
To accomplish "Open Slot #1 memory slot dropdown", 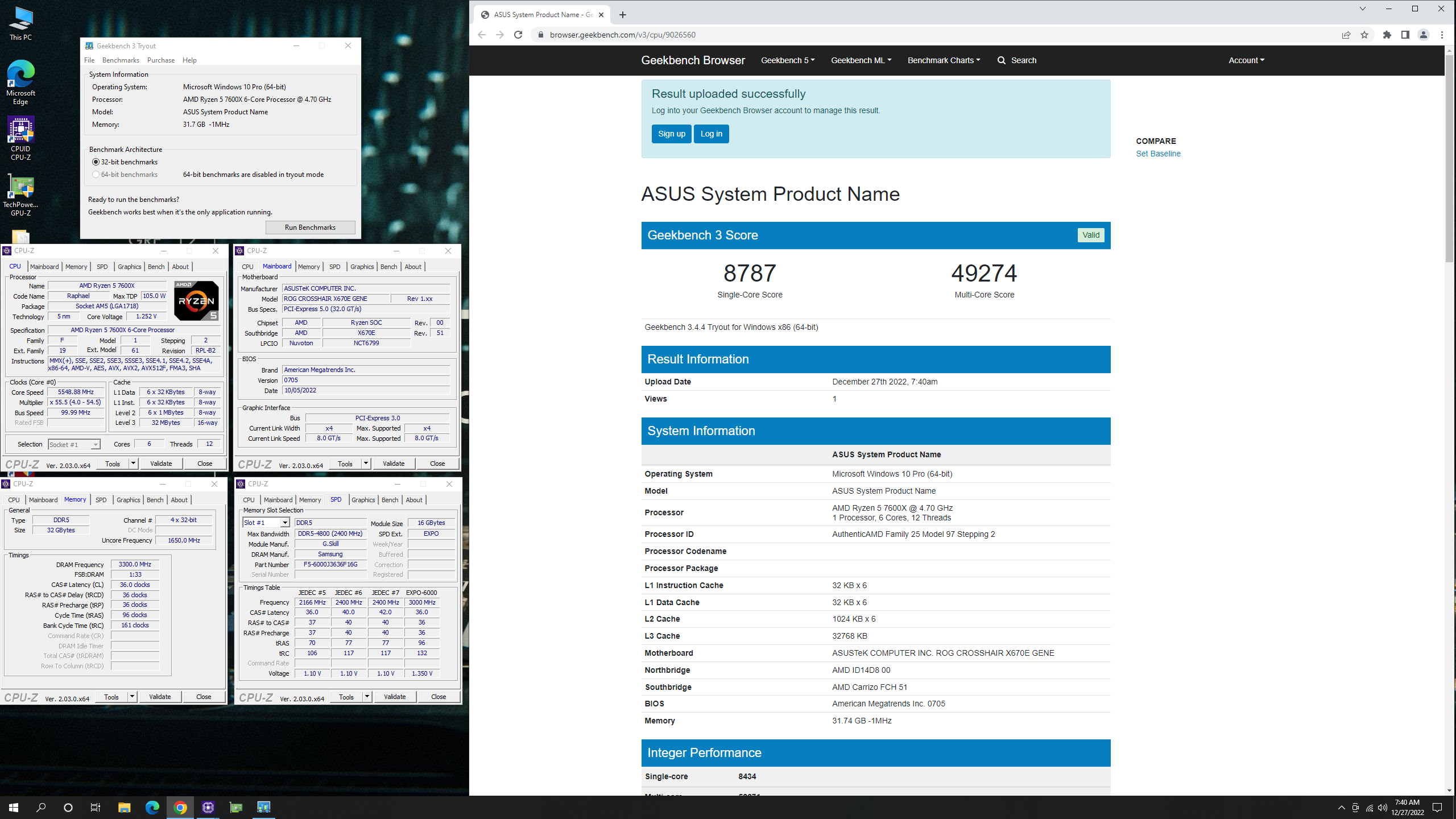I will [x=266, y=523].
